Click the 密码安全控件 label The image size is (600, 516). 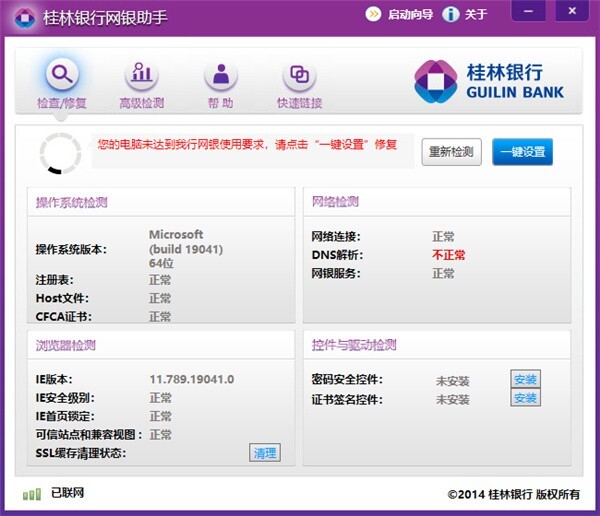point(347,379)
